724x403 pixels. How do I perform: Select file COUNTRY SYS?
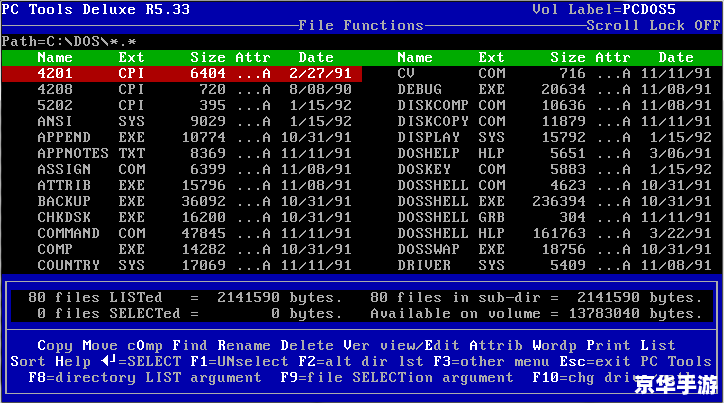click(194, 265)
